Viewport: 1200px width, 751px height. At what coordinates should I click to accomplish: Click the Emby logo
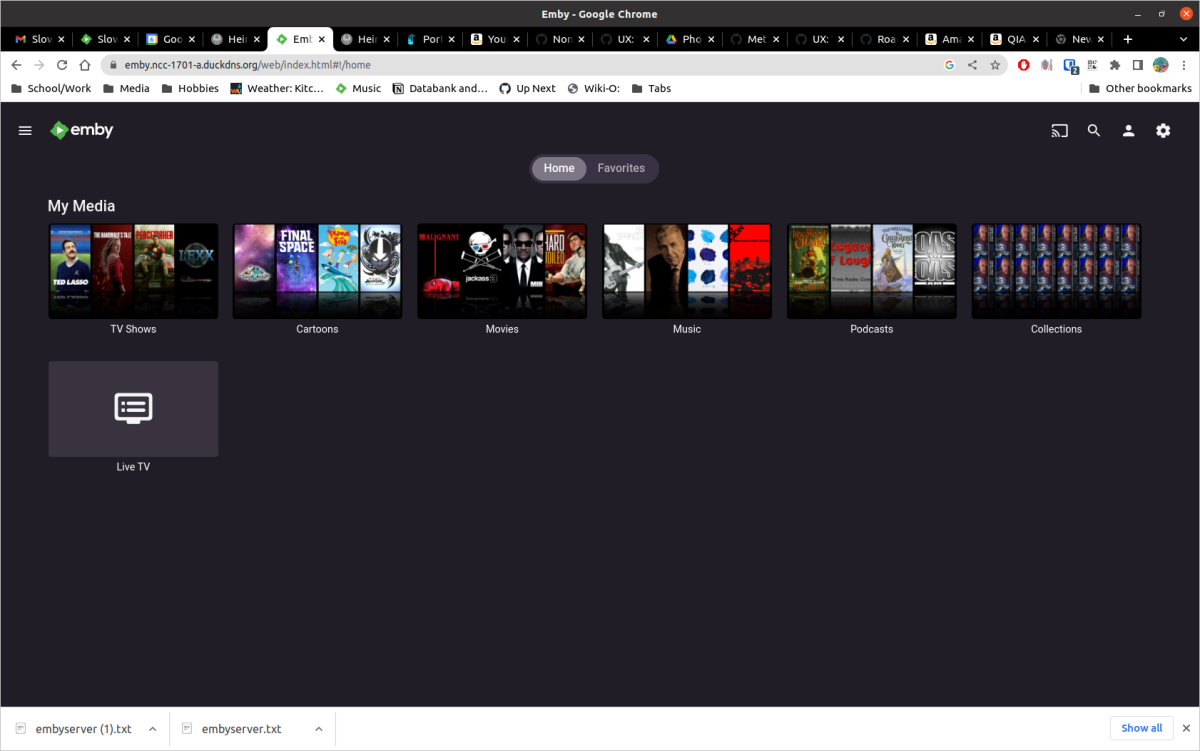pos(82,130)
